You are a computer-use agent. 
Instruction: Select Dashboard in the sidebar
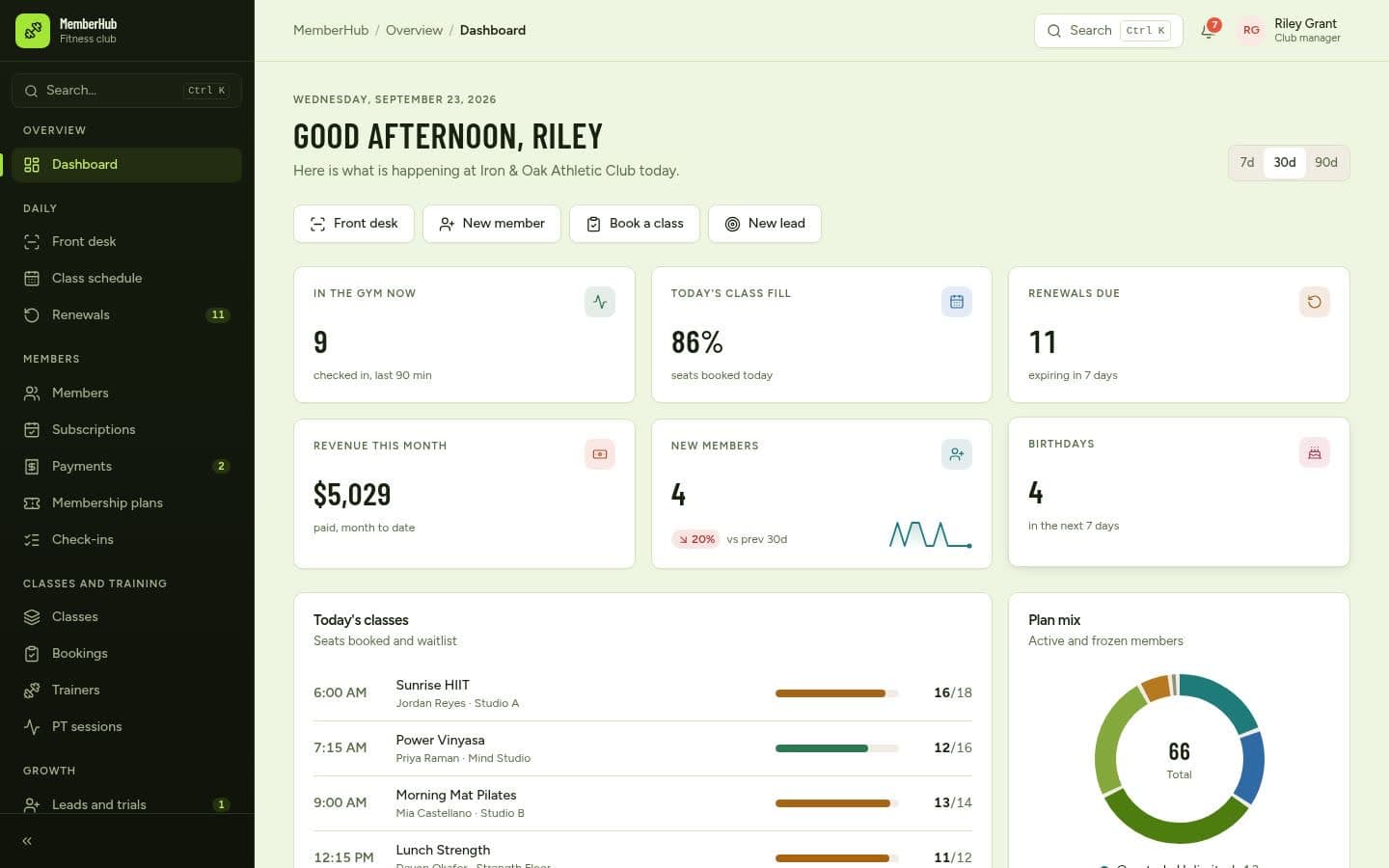(x=126, y=164)
